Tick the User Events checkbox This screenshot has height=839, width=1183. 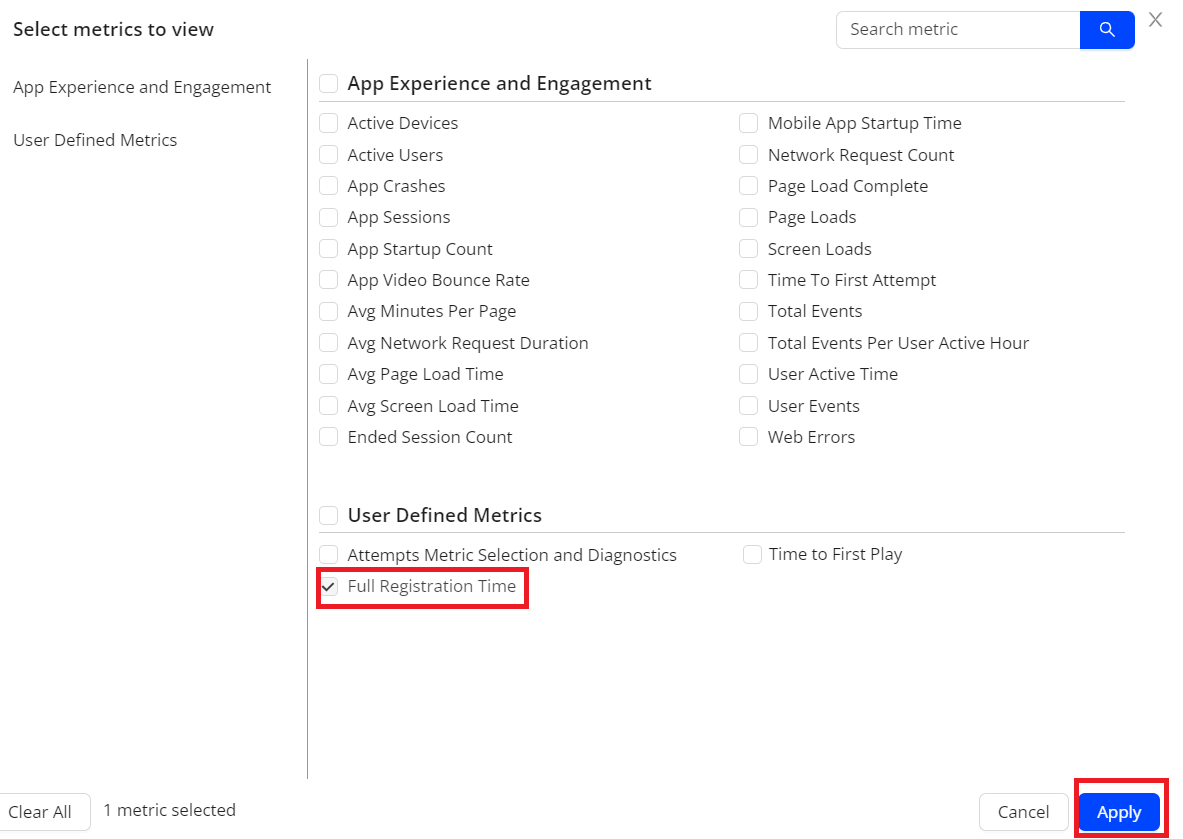pyautogui.click(x=748, y=406)
